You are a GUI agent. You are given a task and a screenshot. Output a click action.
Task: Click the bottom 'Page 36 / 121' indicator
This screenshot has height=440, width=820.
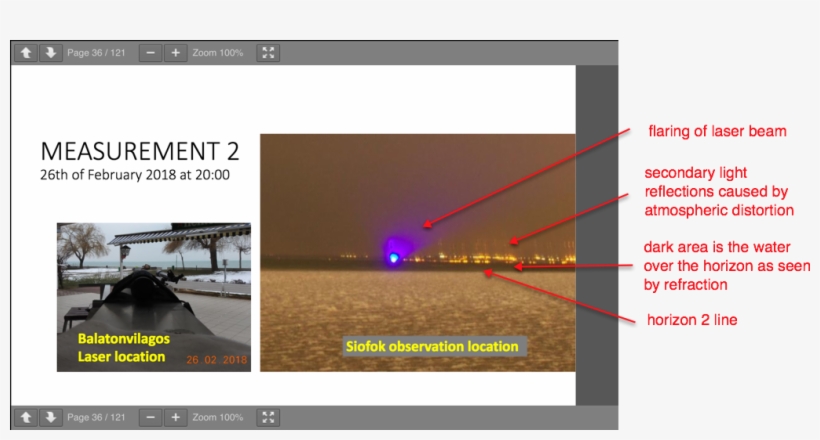tap(96, 417)
